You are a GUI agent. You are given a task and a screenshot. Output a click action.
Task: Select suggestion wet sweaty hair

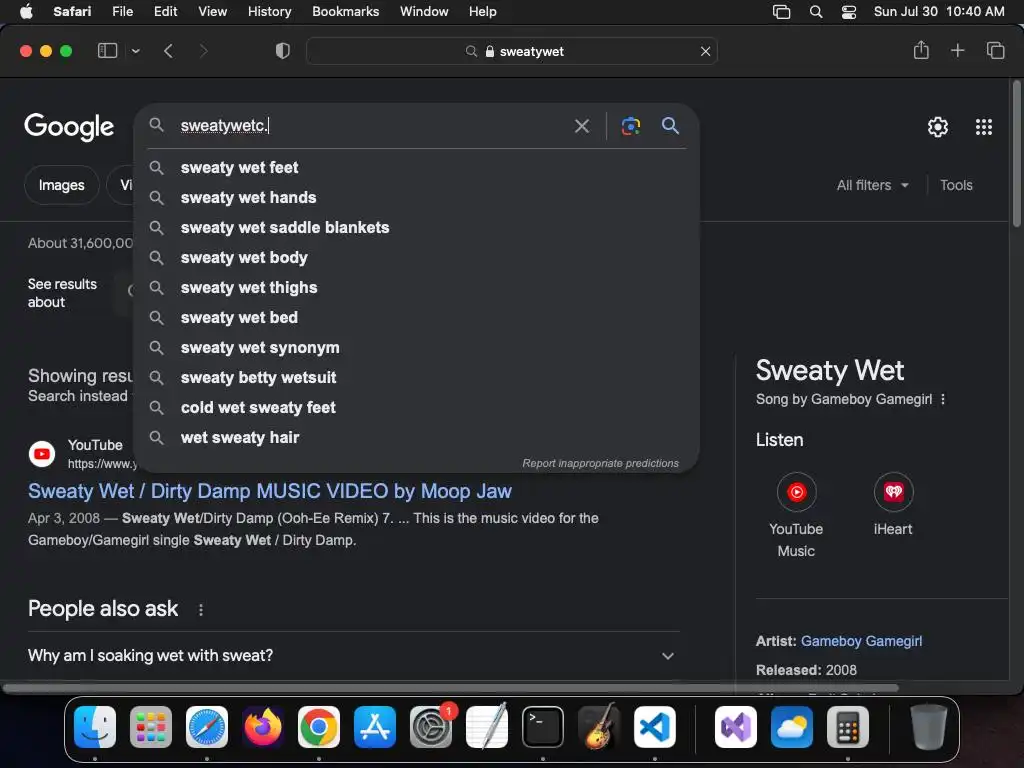click(x=417, y=438)
